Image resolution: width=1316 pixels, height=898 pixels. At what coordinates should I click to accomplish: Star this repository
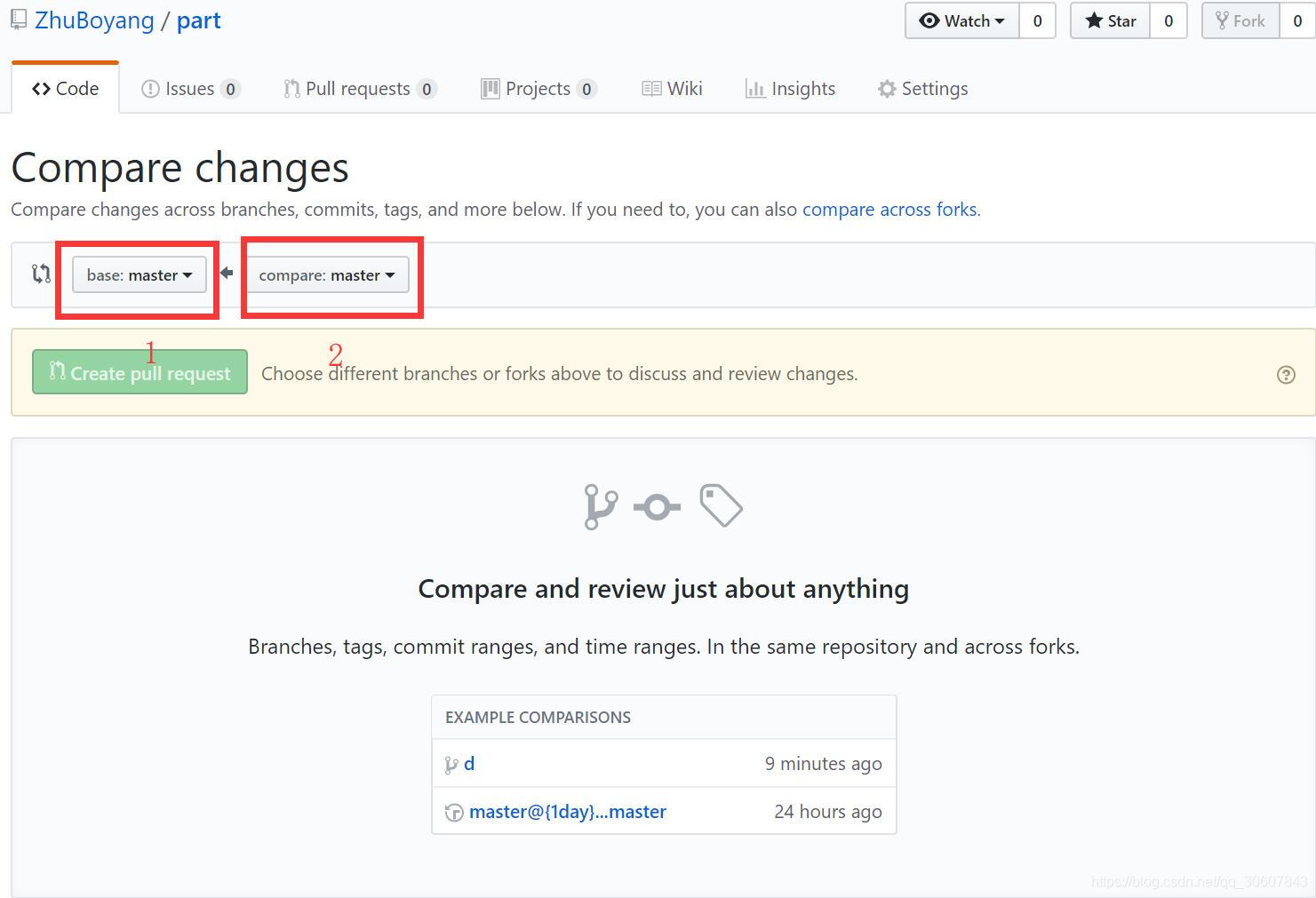point(1111,20)
